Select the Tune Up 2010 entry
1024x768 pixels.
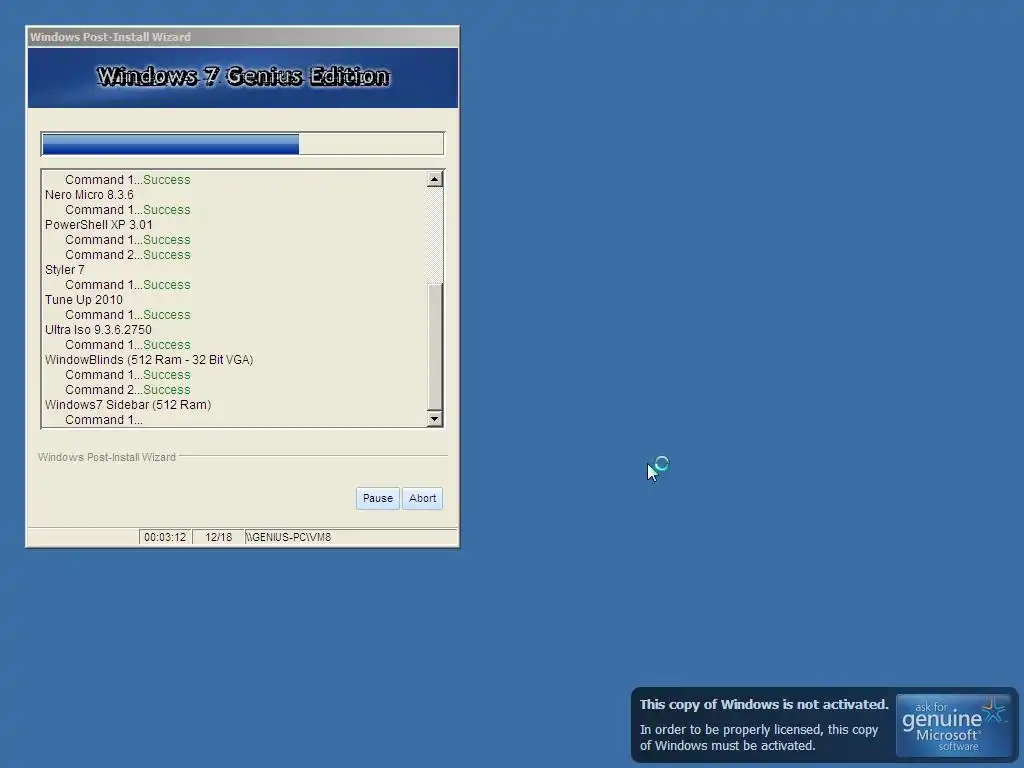point(84,300)
